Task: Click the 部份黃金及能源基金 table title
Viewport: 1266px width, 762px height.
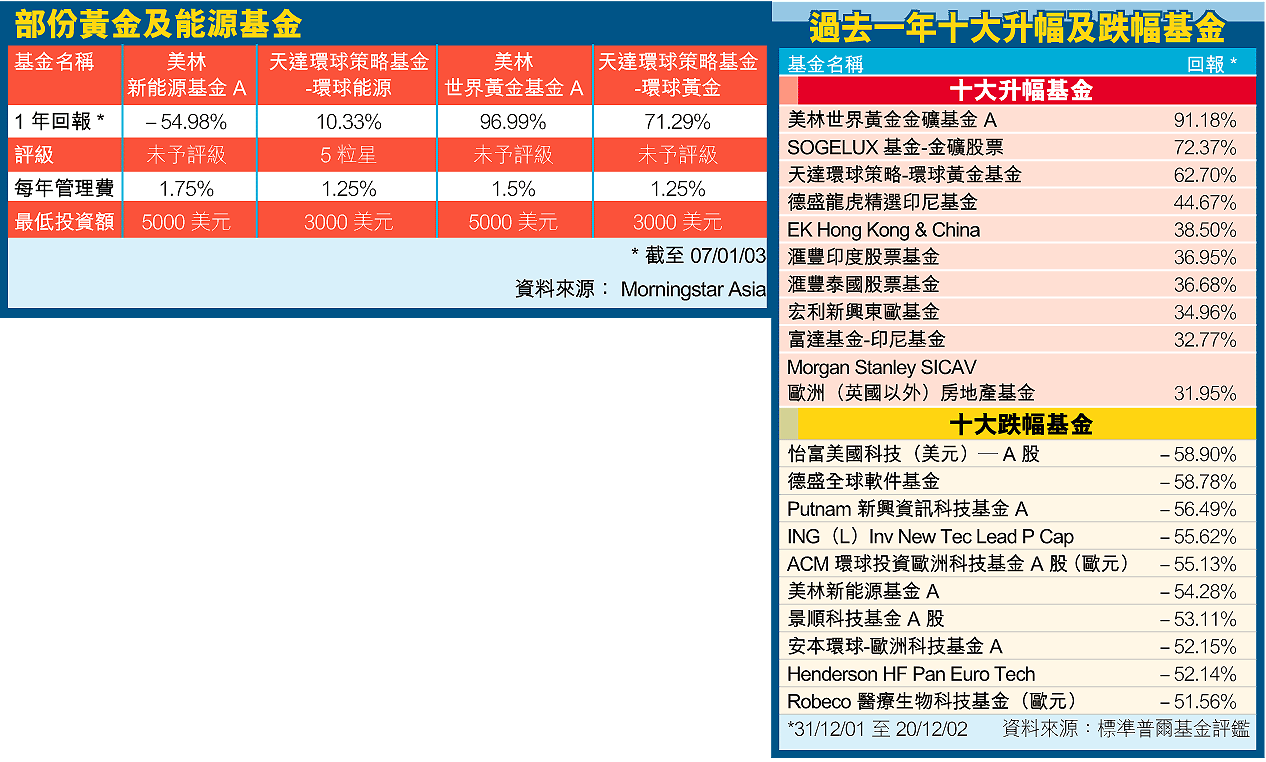Action: click(x=159, y=23)
